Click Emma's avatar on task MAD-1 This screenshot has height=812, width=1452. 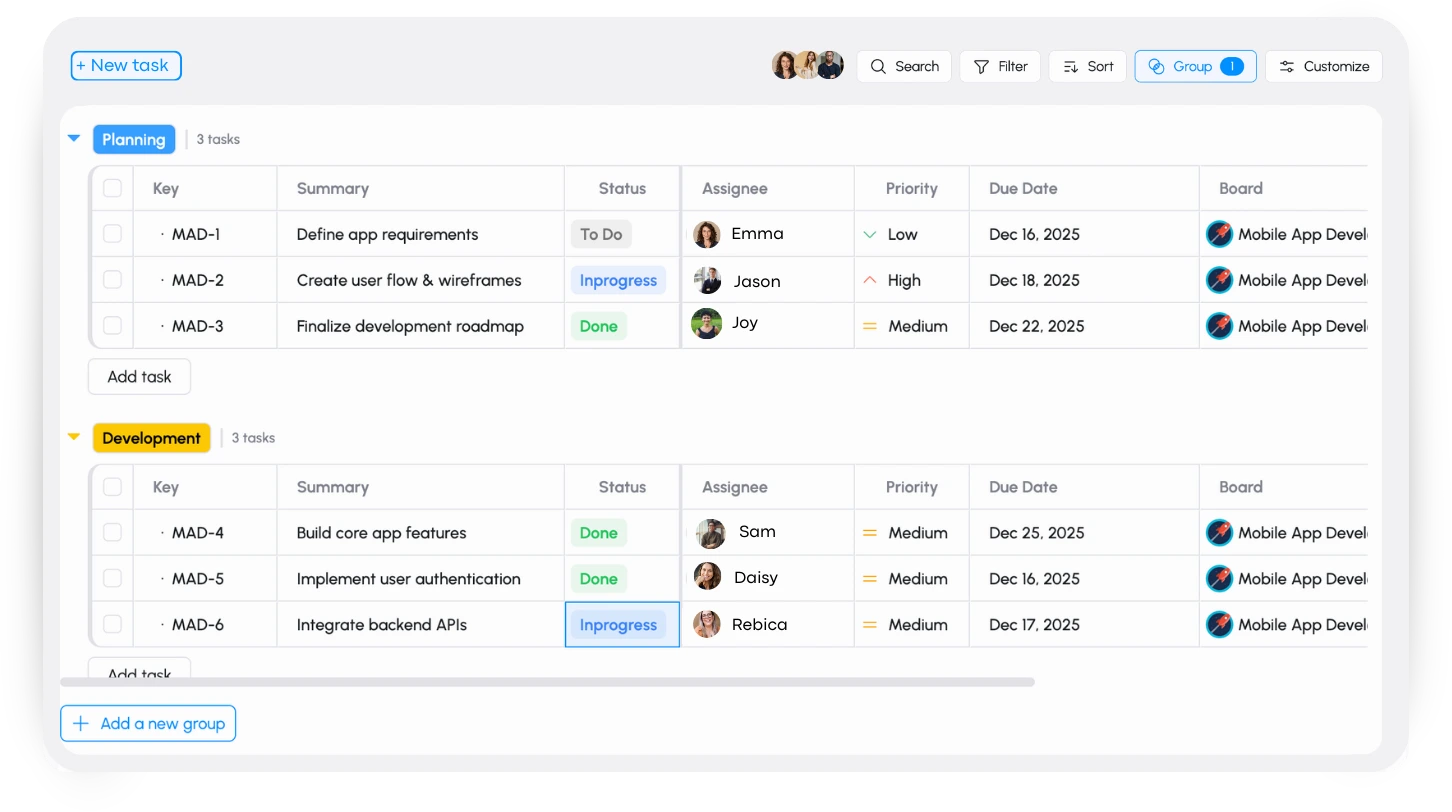coord(707,233)
